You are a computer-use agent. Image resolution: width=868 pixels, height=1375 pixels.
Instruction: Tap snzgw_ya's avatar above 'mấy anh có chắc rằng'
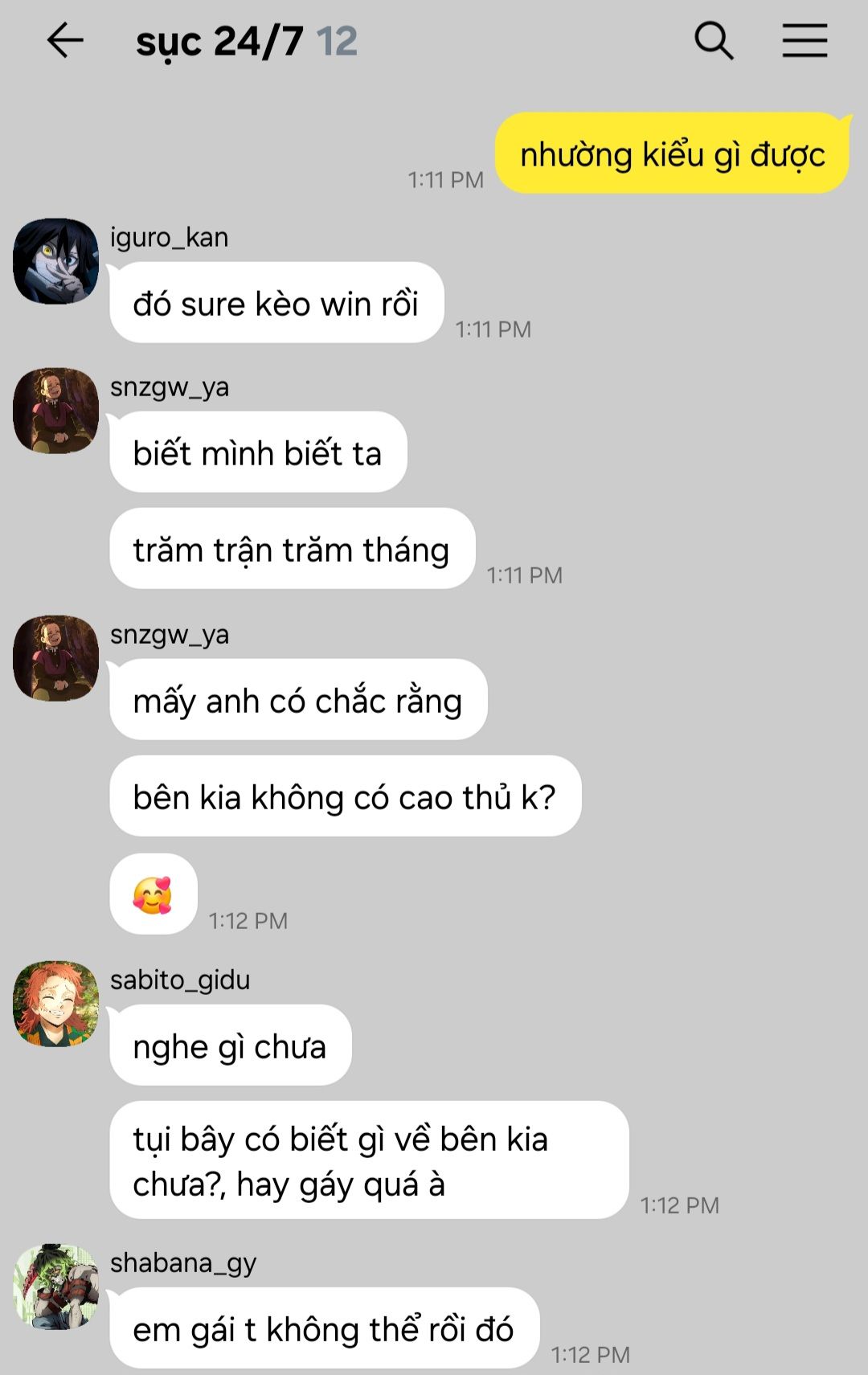(55, 658)
